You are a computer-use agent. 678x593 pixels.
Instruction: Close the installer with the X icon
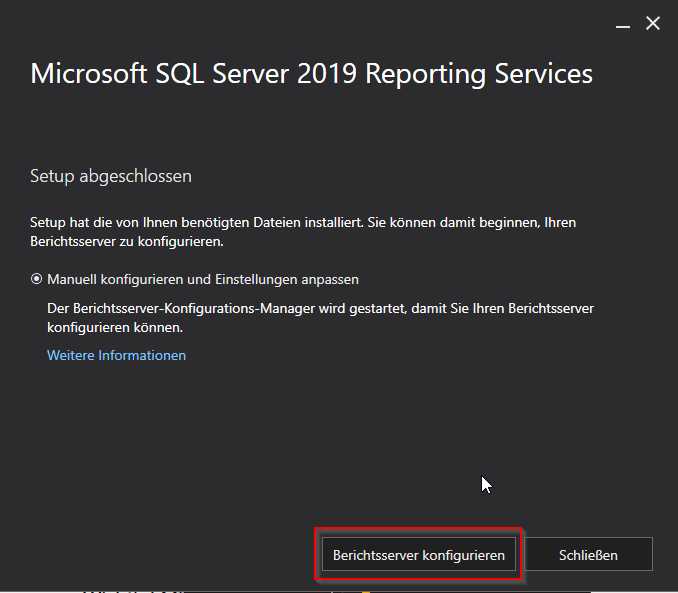[653, 23]
